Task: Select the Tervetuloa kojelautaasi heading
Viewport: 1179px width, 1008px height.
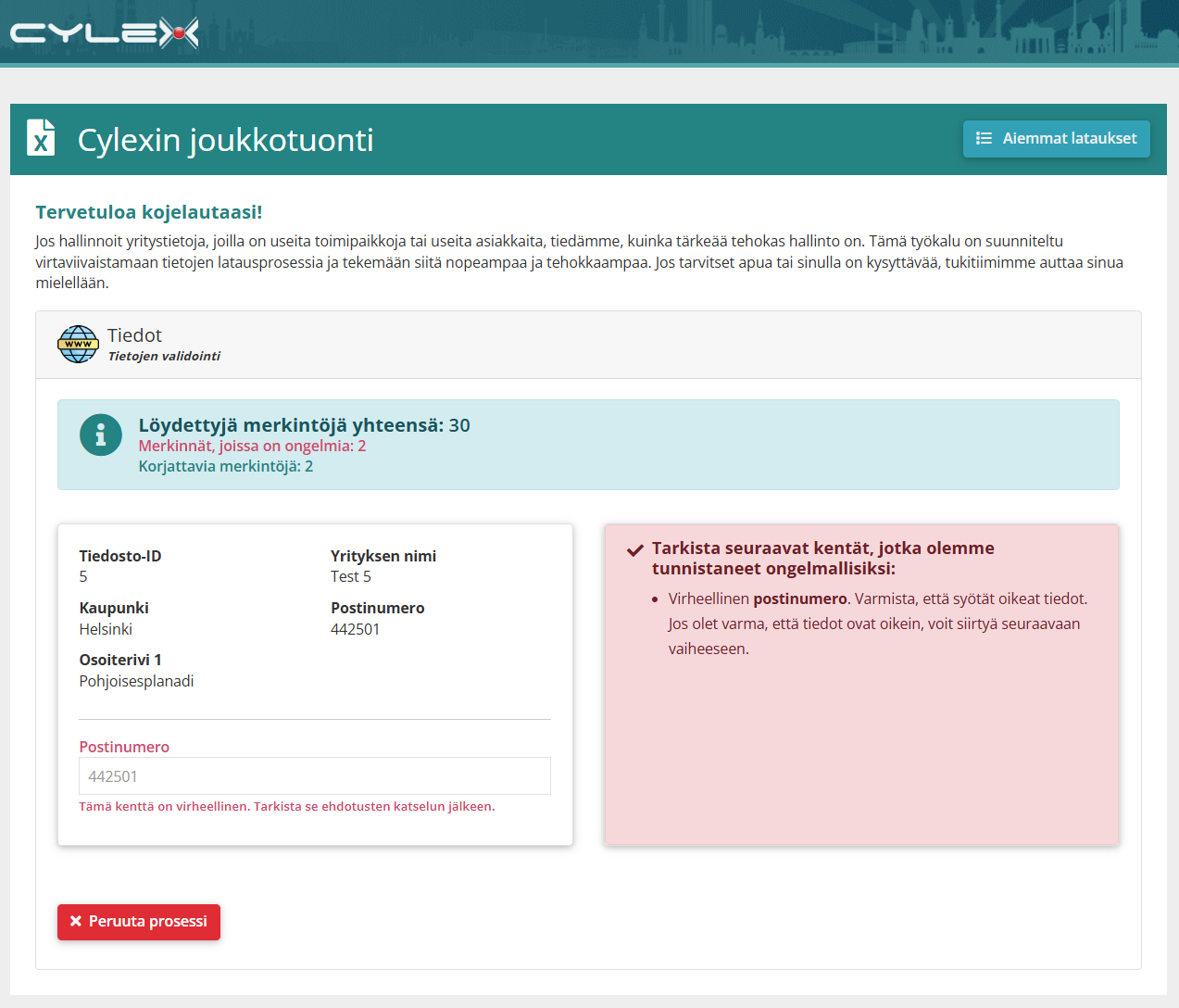Action: [149, 212]
